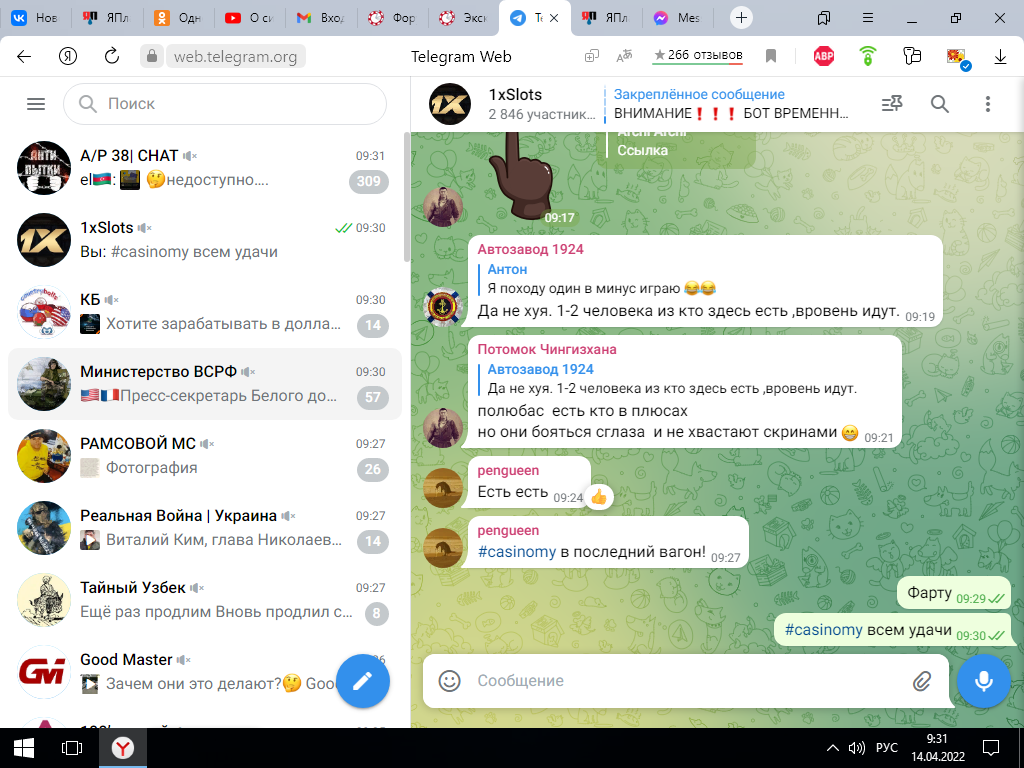This screenshot has width=1024, height=768.
Task: Open Реальная Война | Украина chat
Action: coord(204,528)
